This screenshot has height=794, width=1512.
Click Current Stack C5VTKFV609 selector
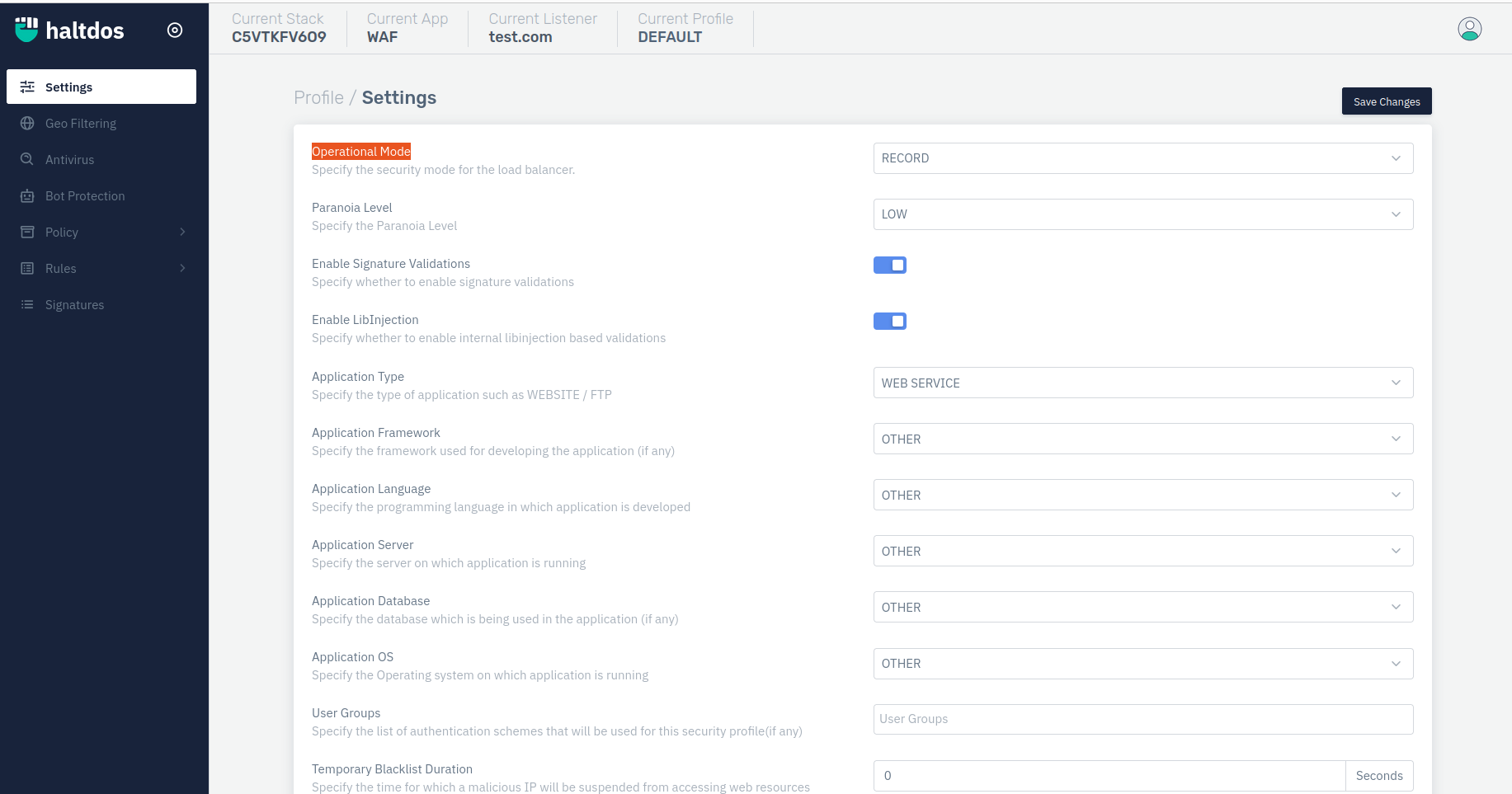tap(279, 28)
